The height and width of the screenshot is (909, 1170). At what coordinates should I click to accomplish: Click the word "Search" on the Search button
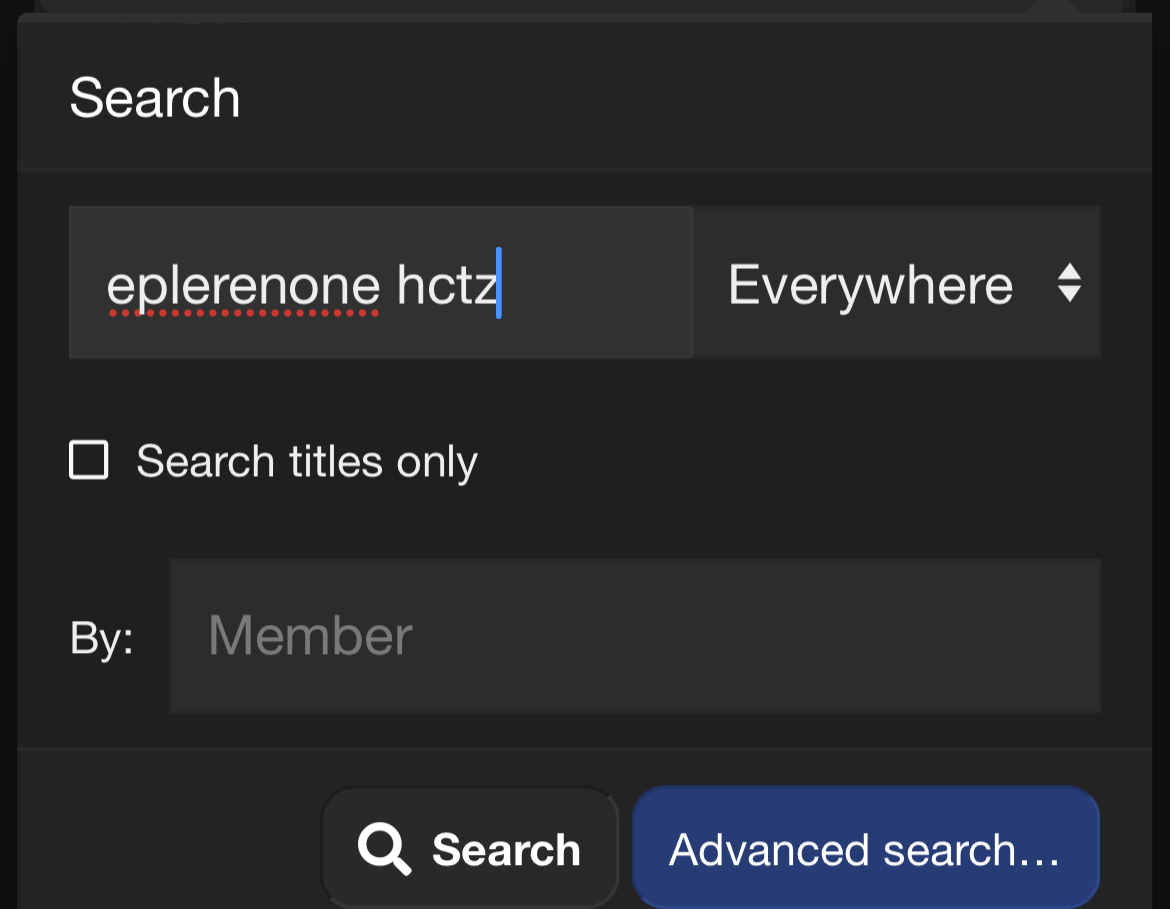coord(506,851)
